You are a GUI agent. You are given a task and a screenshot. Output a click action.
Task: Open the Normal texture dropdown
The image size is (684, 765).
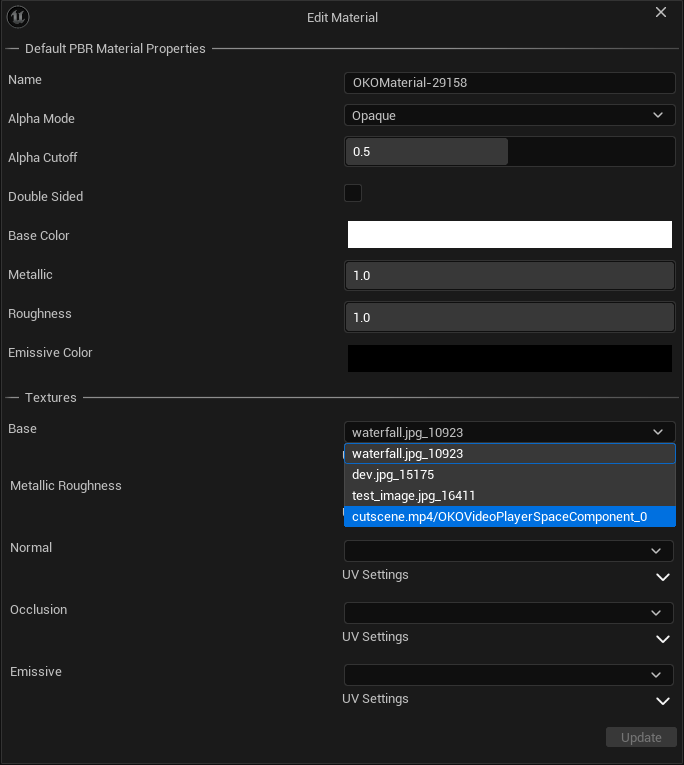click(508, 551)
